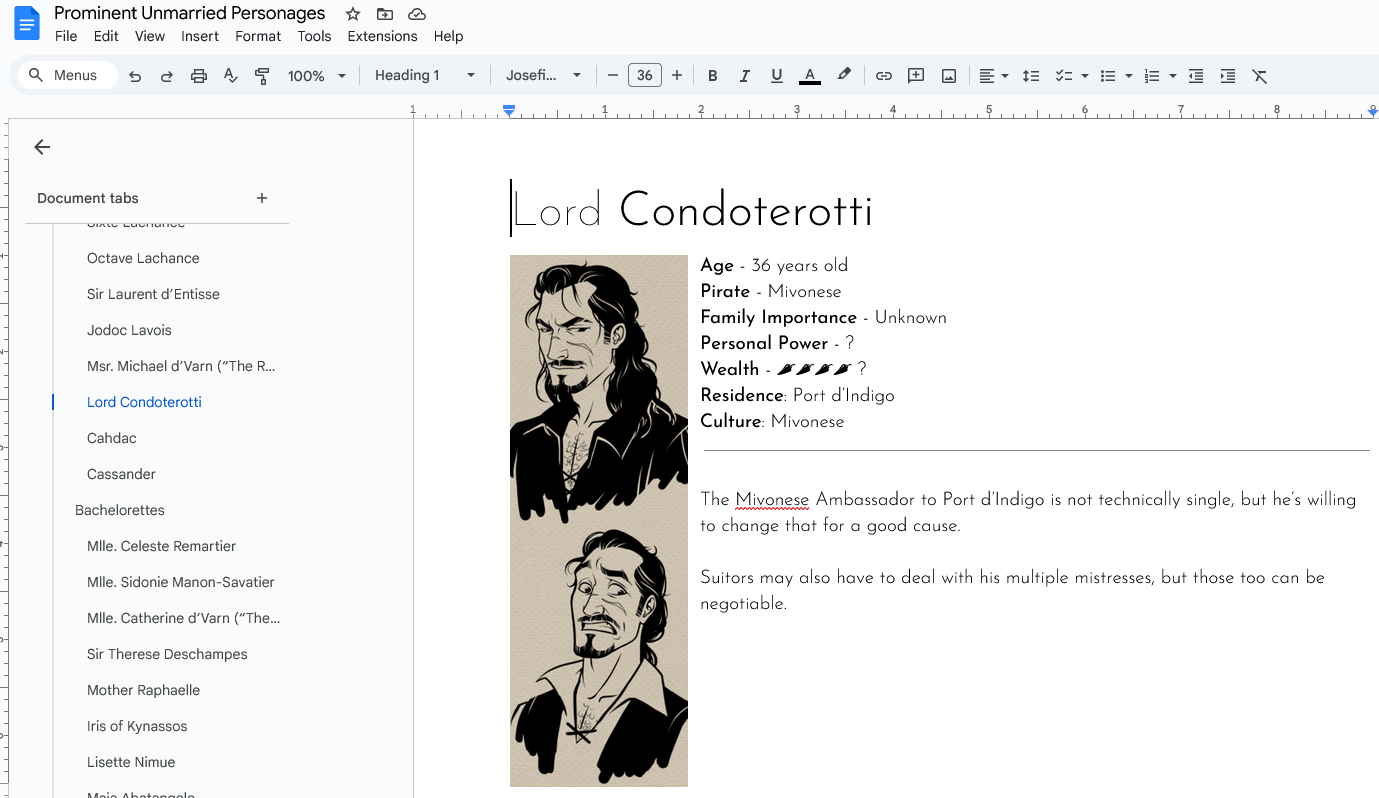Open the text color picker
1379x798 pixels.
tap(809, 76)
